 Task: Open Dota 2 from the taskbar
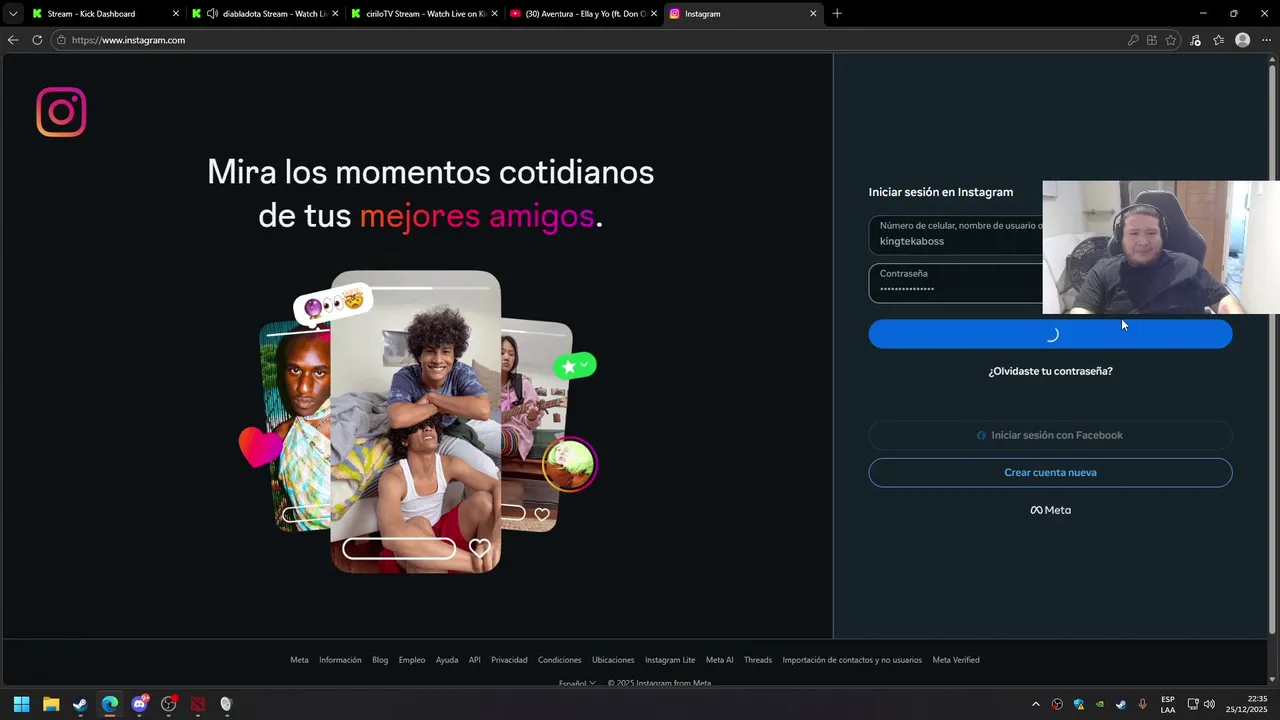tap(198, 704)
